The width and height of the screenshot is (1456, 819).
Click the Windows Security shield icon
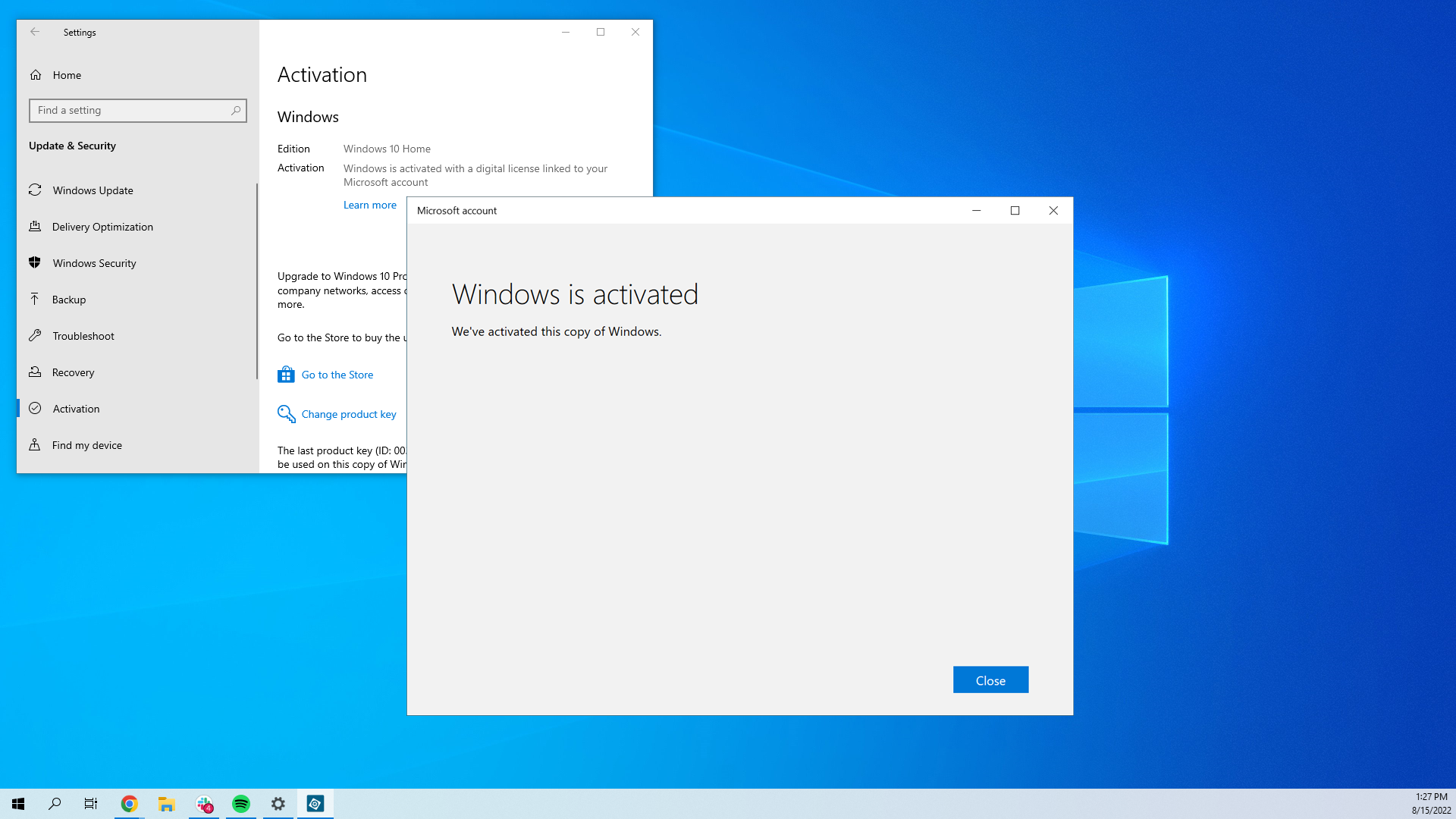tap(35, 262)
